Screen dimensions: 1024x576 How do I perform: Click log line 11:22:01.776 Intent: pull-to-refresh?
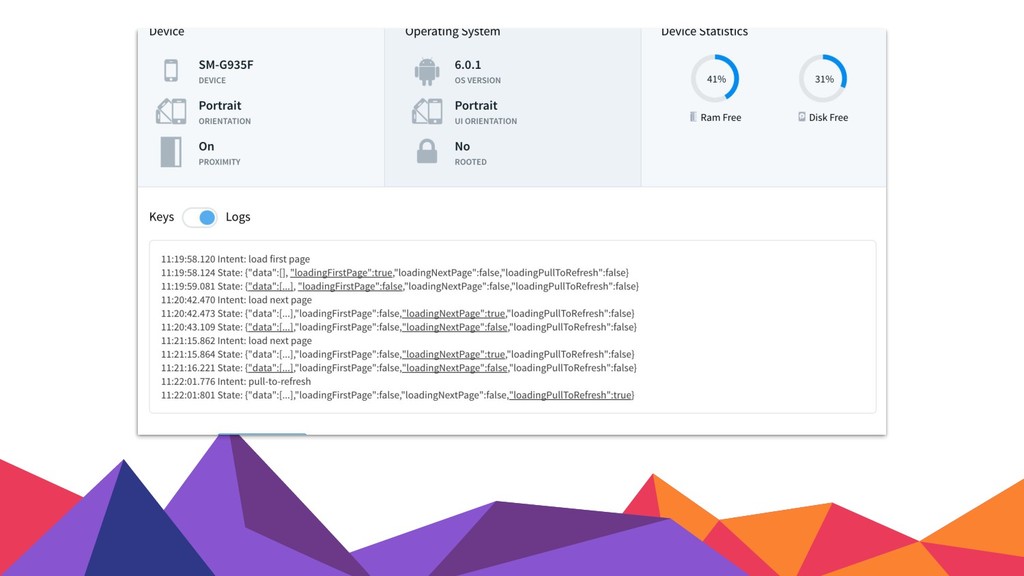(236, 381)
